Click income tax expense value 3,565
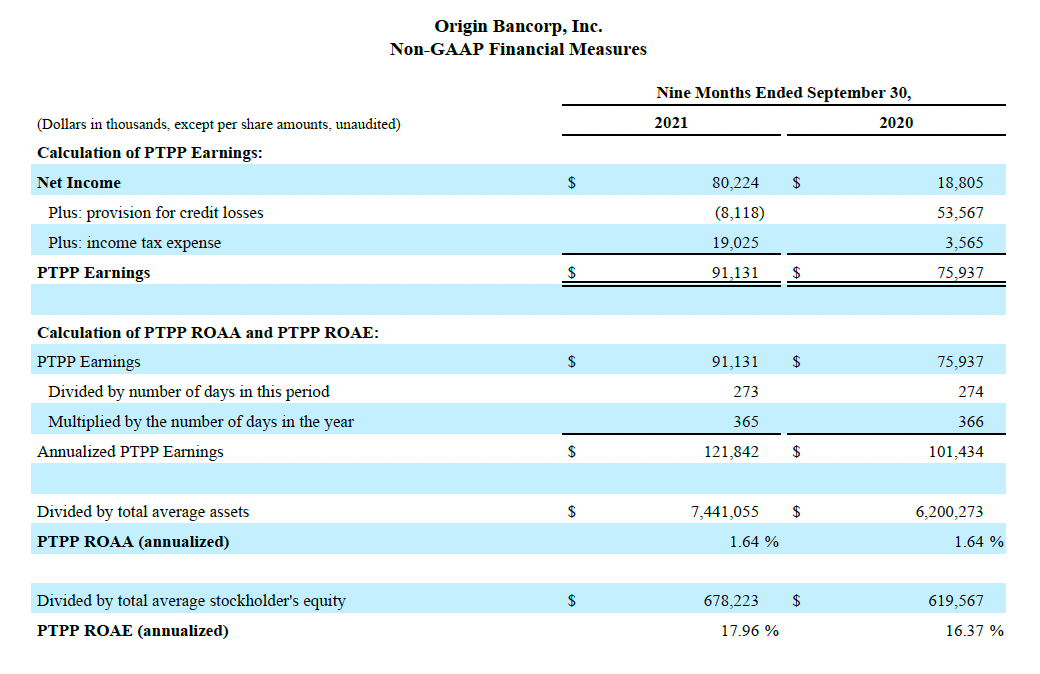Viewport: 1040px width, 674px height. [964, 243]
